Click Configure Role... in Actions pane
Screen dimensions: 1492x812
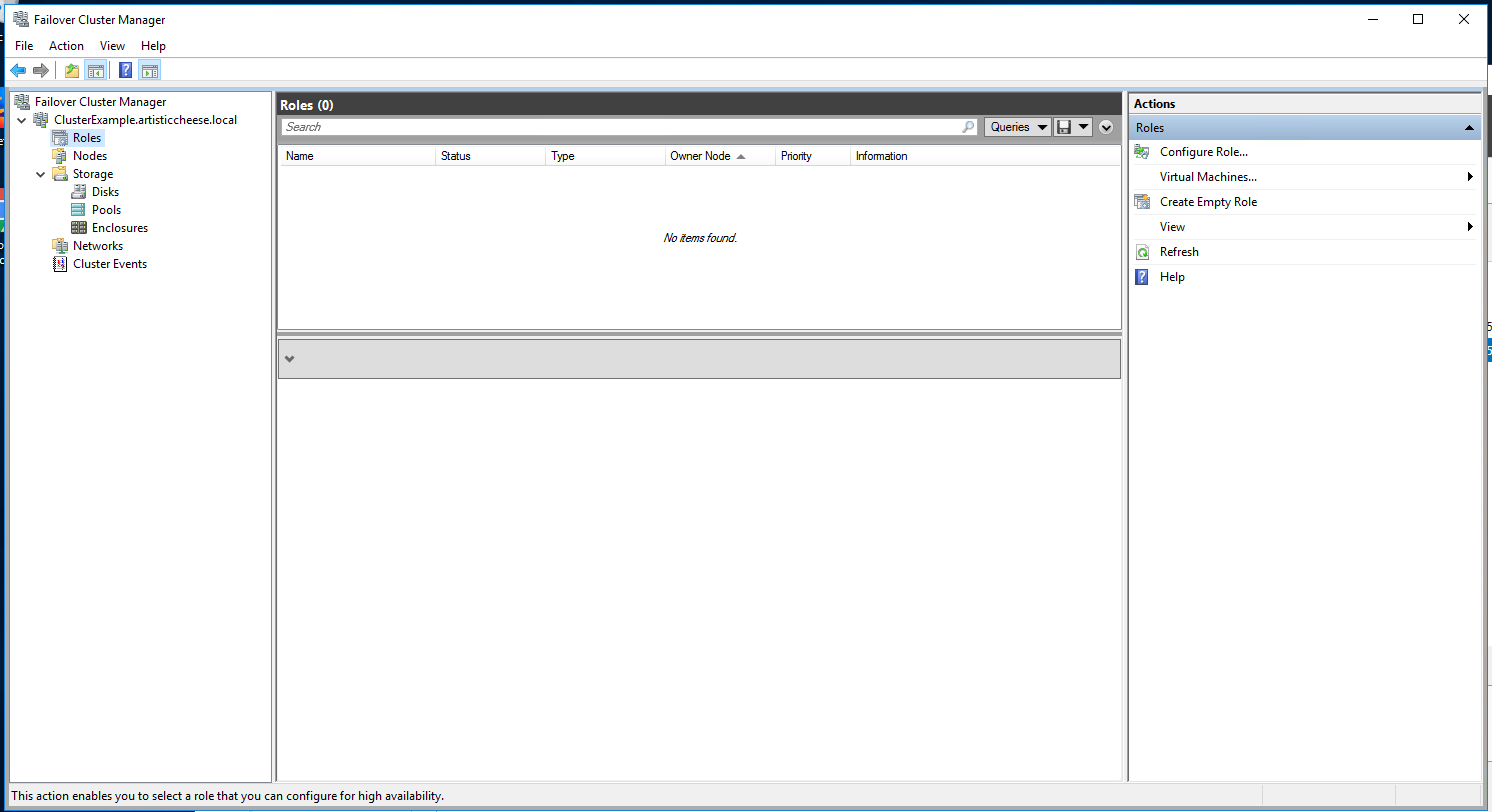(1203, 152)
